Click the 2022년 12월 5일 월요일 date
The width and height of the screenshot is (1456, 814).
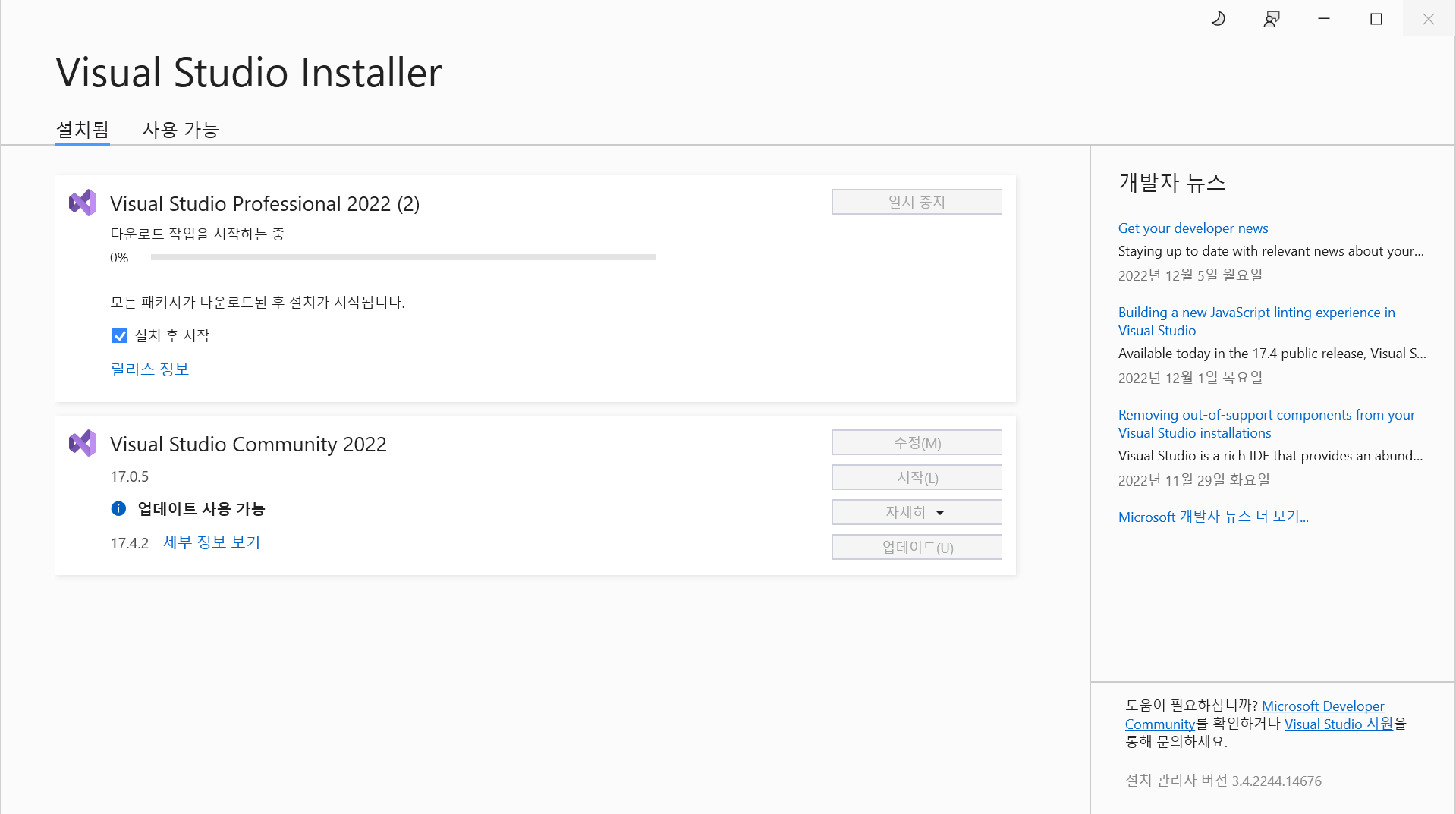coord(1190,275)
